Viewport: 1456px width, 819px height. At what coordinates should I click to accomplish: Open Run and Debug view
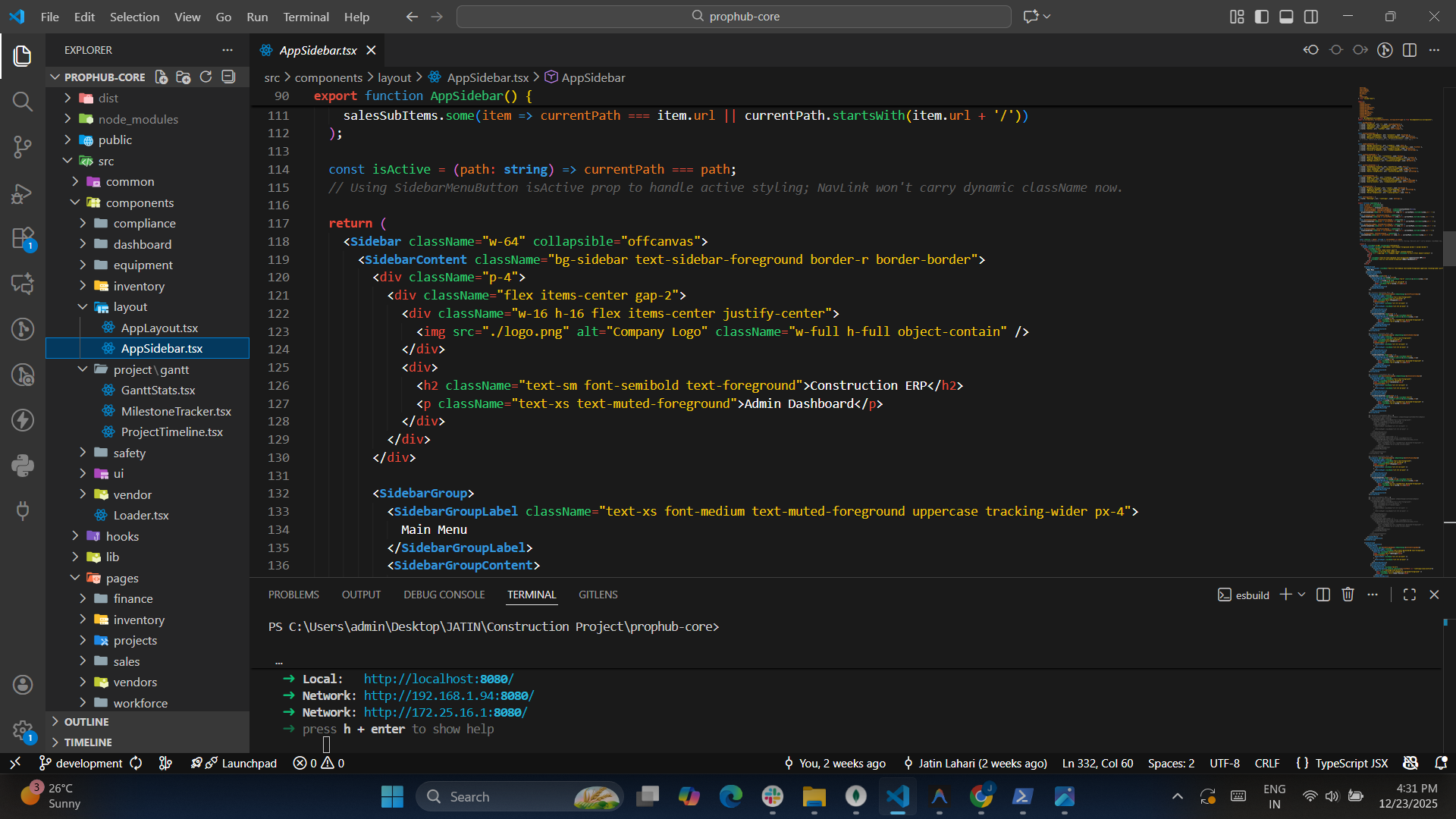click(23, 193)
